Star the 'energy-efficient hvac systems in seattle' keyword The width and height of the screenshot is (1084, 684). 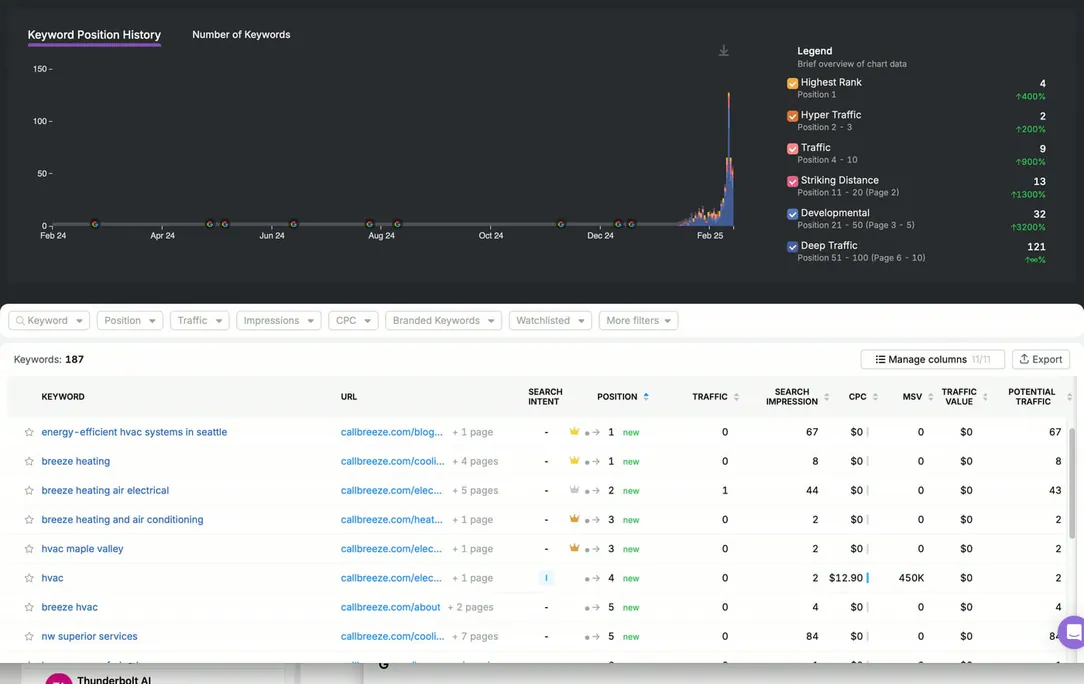[x=29, y=432]
